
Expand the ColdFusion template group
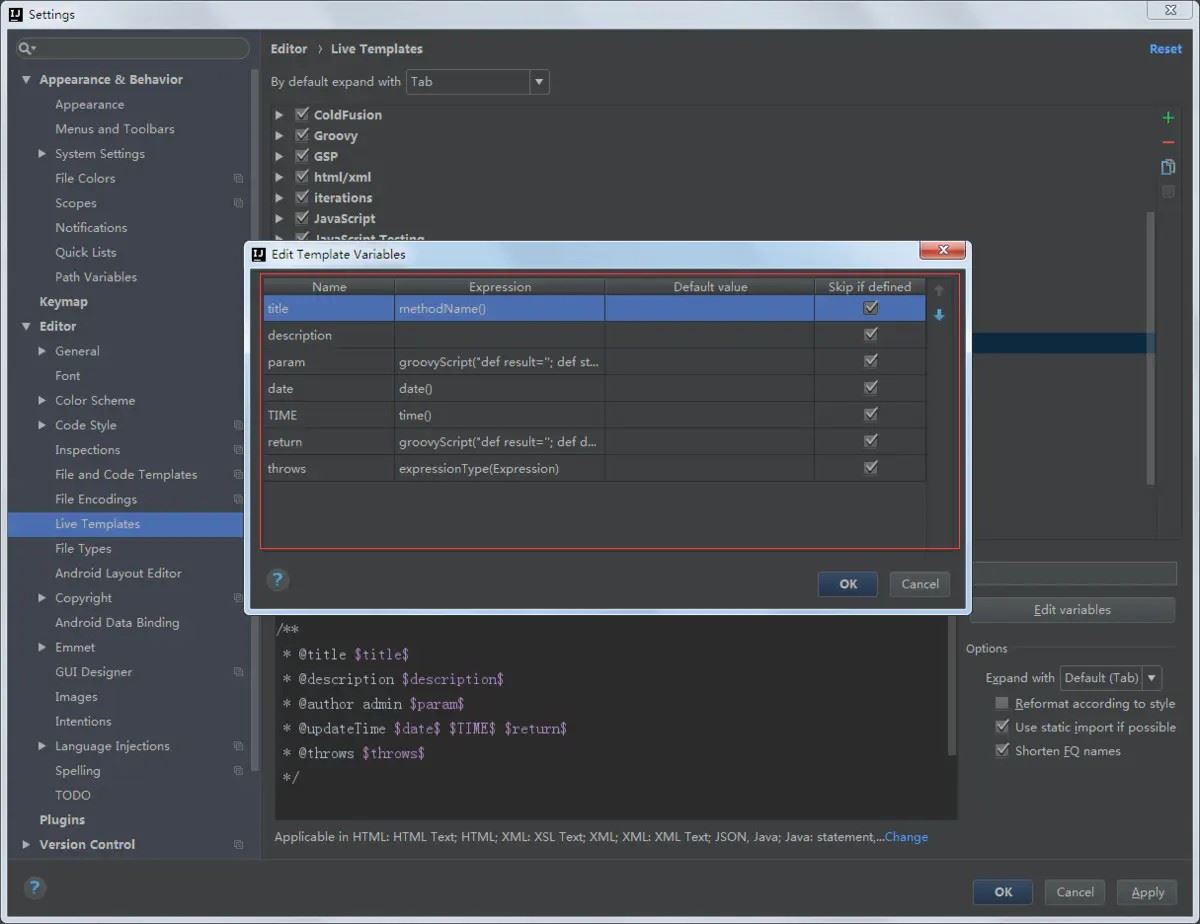pos(279,115)
